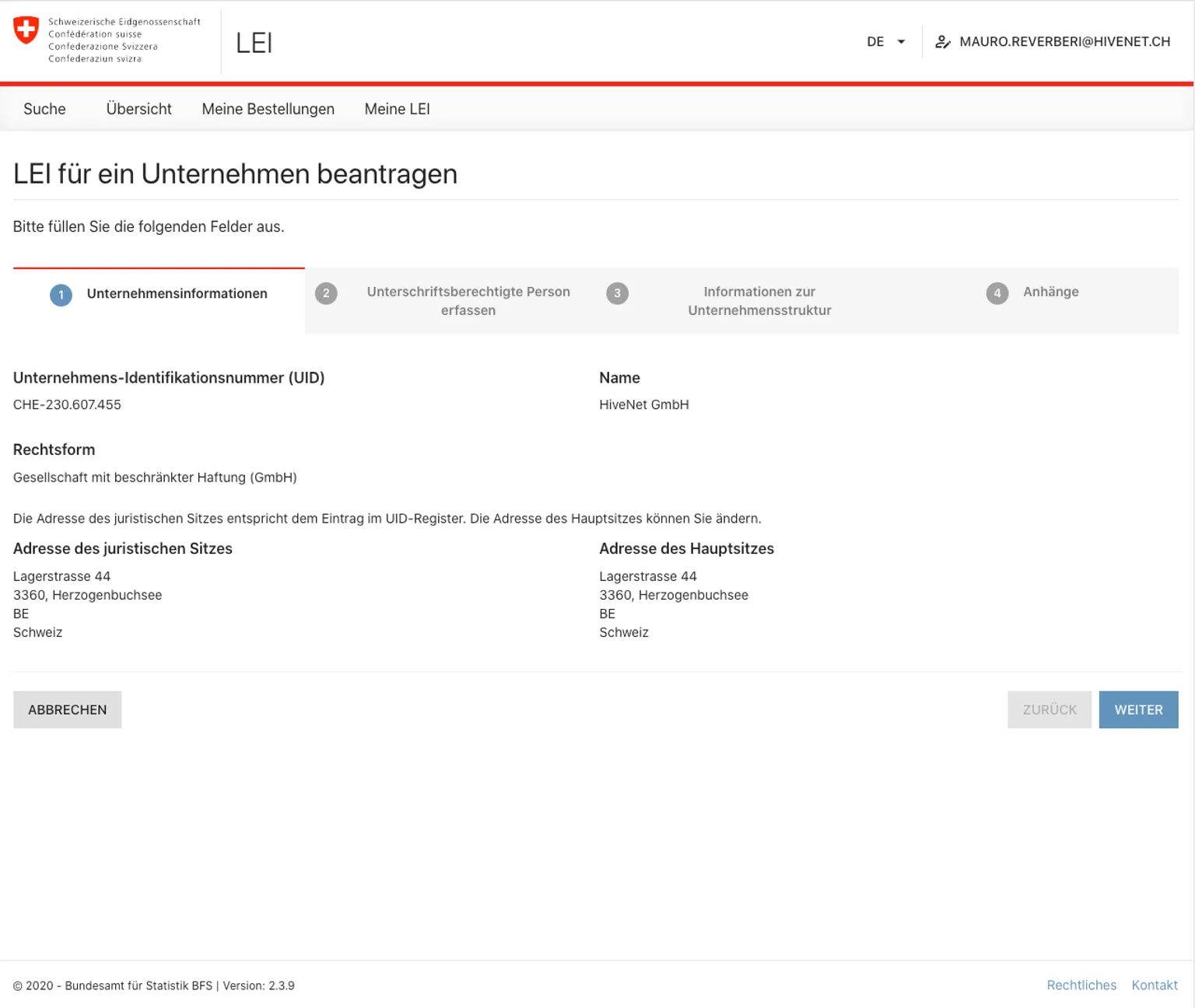Click the step 1 circle icon
Viewport: 1195px width, 1008px height.
pos(61,295)
